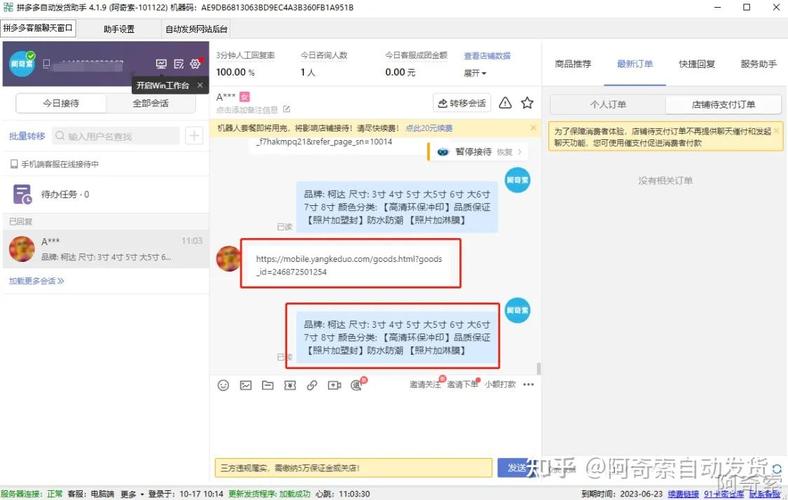Click the plus button beside search
Image resolution: width=788 pixels, height=500 pixels.
(x=194, y=136)
